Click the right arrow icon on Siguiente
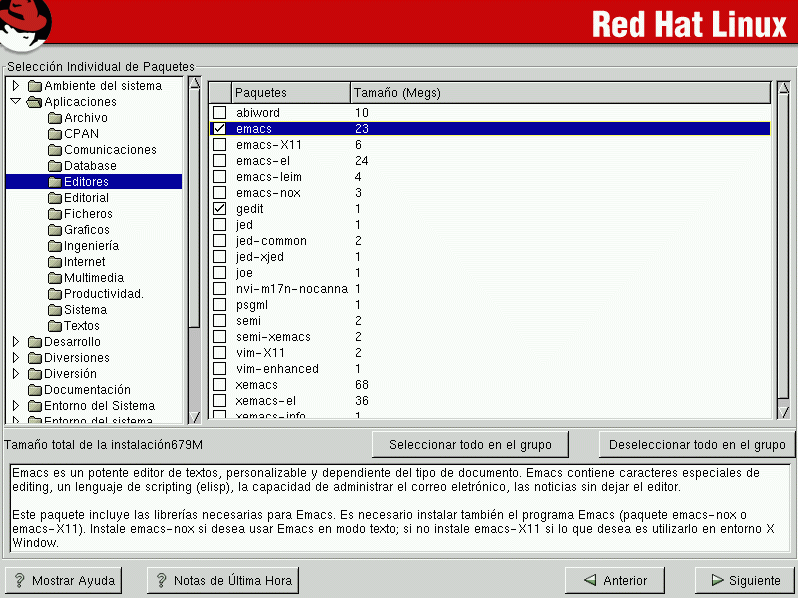Image resolution: width=798 pixels, height=598 pixels. tap(716, 580)
